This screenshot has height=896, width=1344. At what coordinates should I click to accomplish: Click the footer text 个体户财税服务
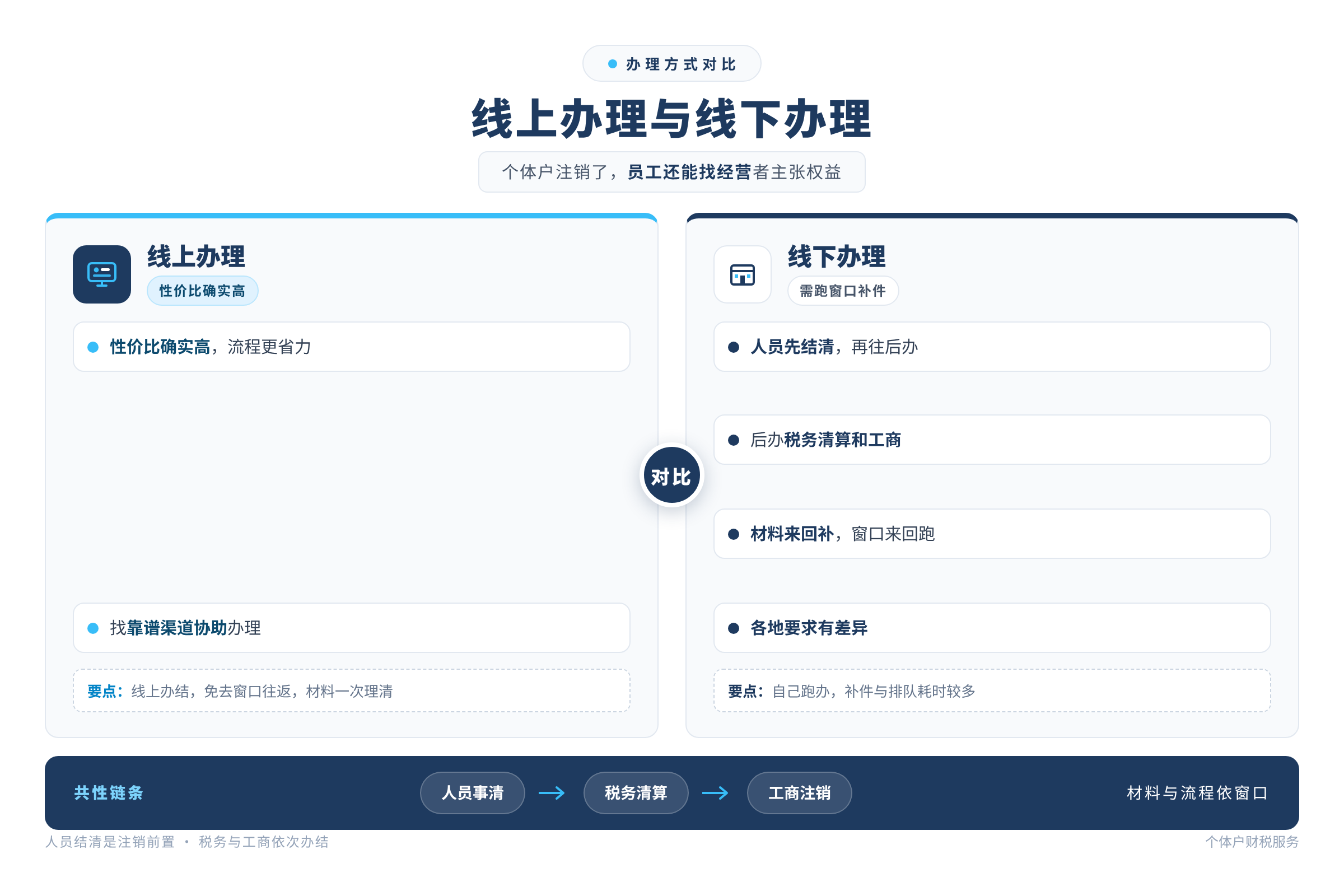[1252, 842]
